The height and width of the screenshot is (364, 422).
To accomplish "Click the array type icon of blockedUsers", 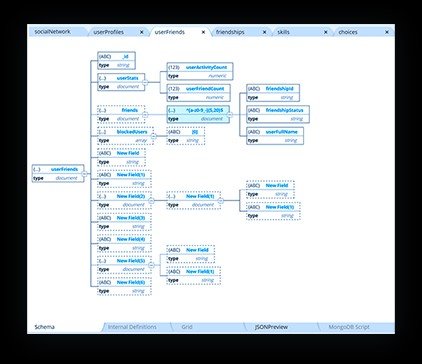I will (103, 132).
